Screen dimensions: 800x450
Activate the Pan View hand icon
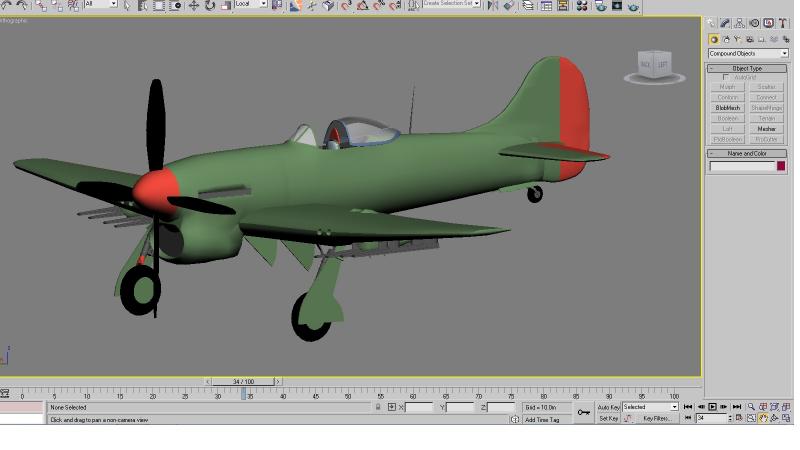763,418
